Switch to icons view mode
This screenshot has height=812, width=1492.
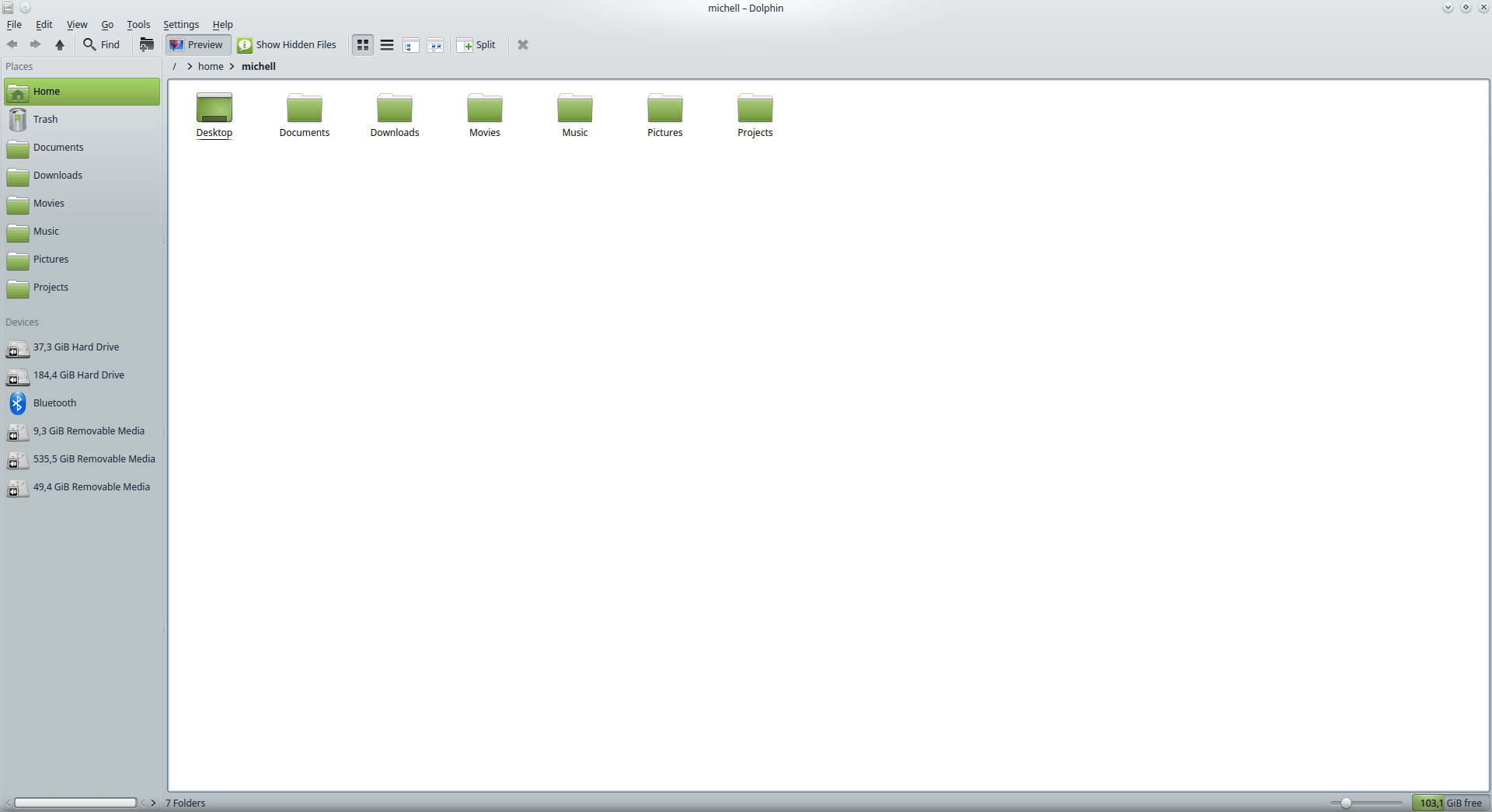click(363, 45)
